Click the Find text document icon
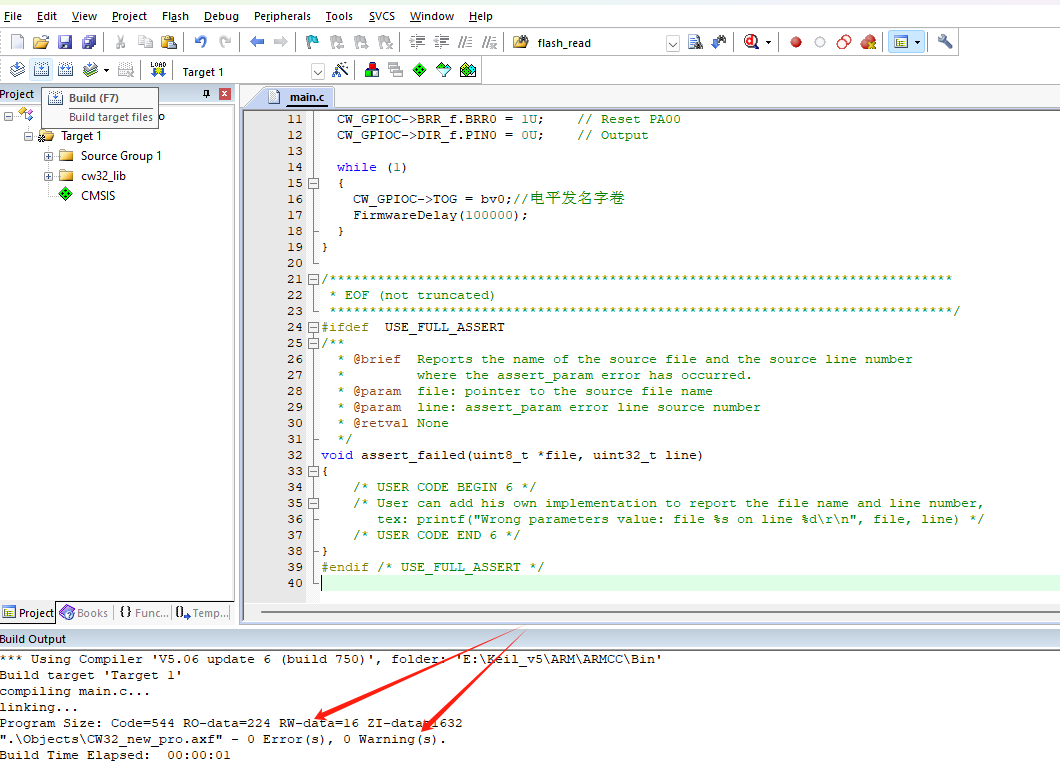Image resolution: width=1060 pixels, height=766 pixels. 695,43
